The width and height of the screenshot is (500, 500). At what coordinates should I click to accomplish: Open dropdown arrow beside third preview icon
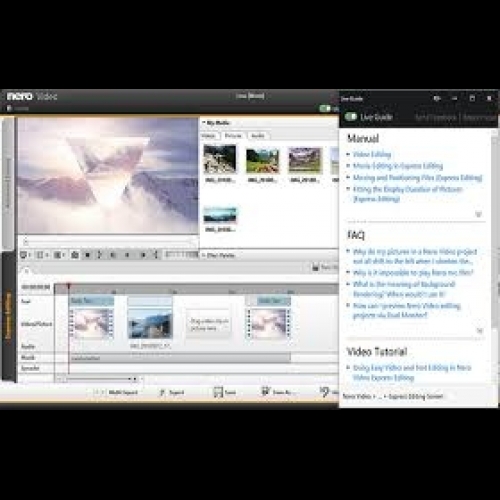click(x=63, y=255)
